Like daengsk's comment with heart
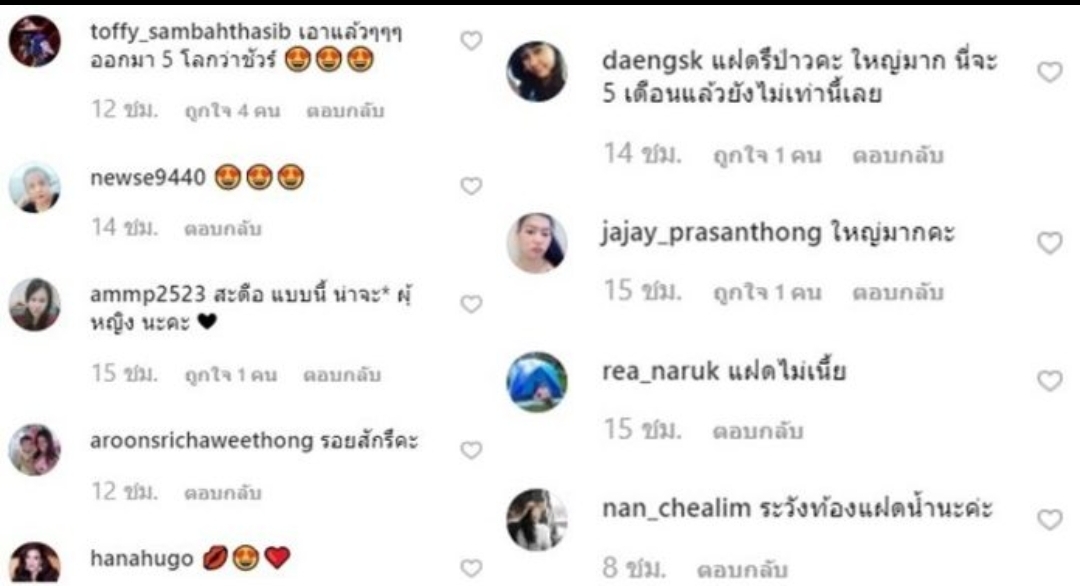The width and height of the screenshot is (1080, 586). (x=1050, y=72)
